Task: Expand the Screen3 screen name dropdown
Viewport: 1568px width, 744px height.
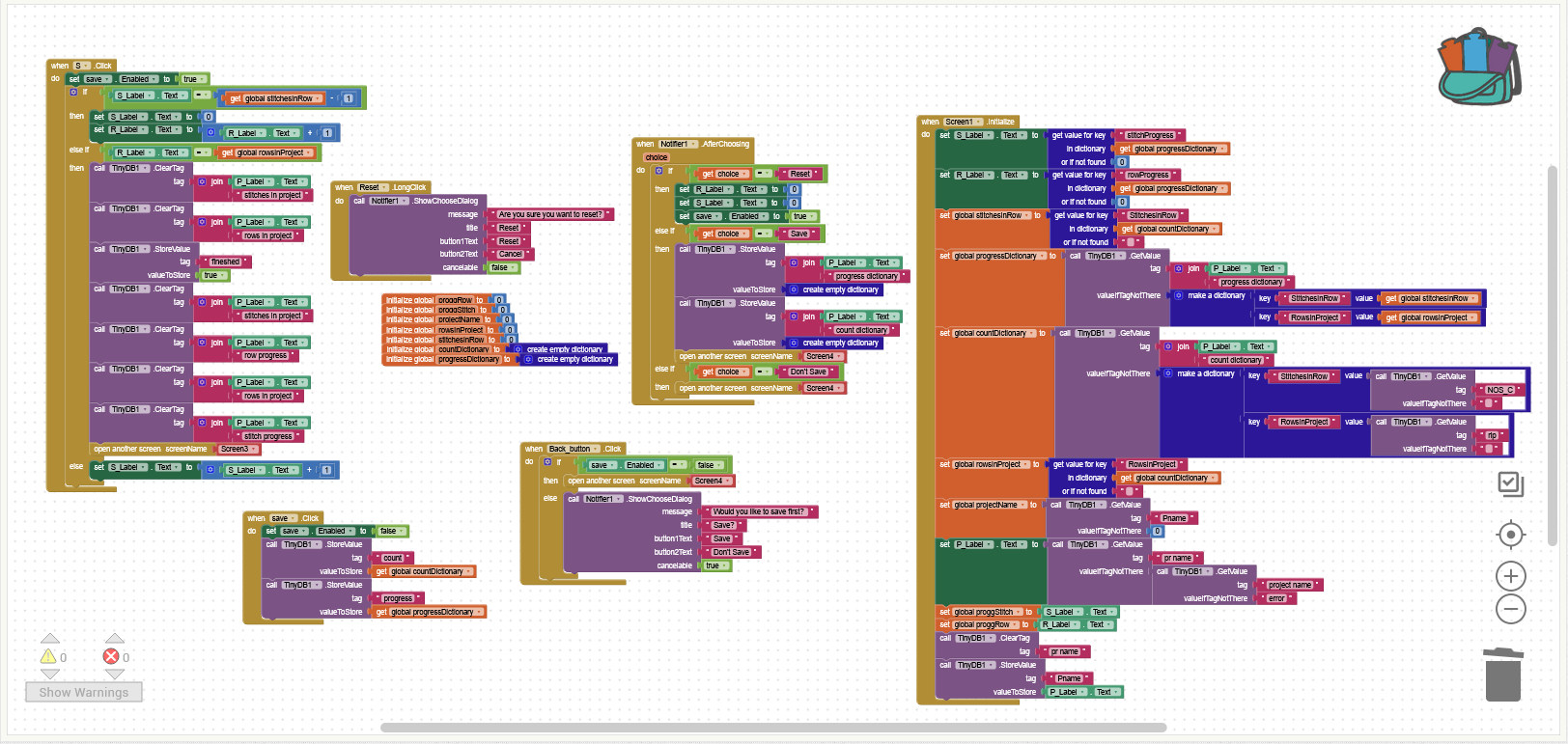Action: point(237,449)
